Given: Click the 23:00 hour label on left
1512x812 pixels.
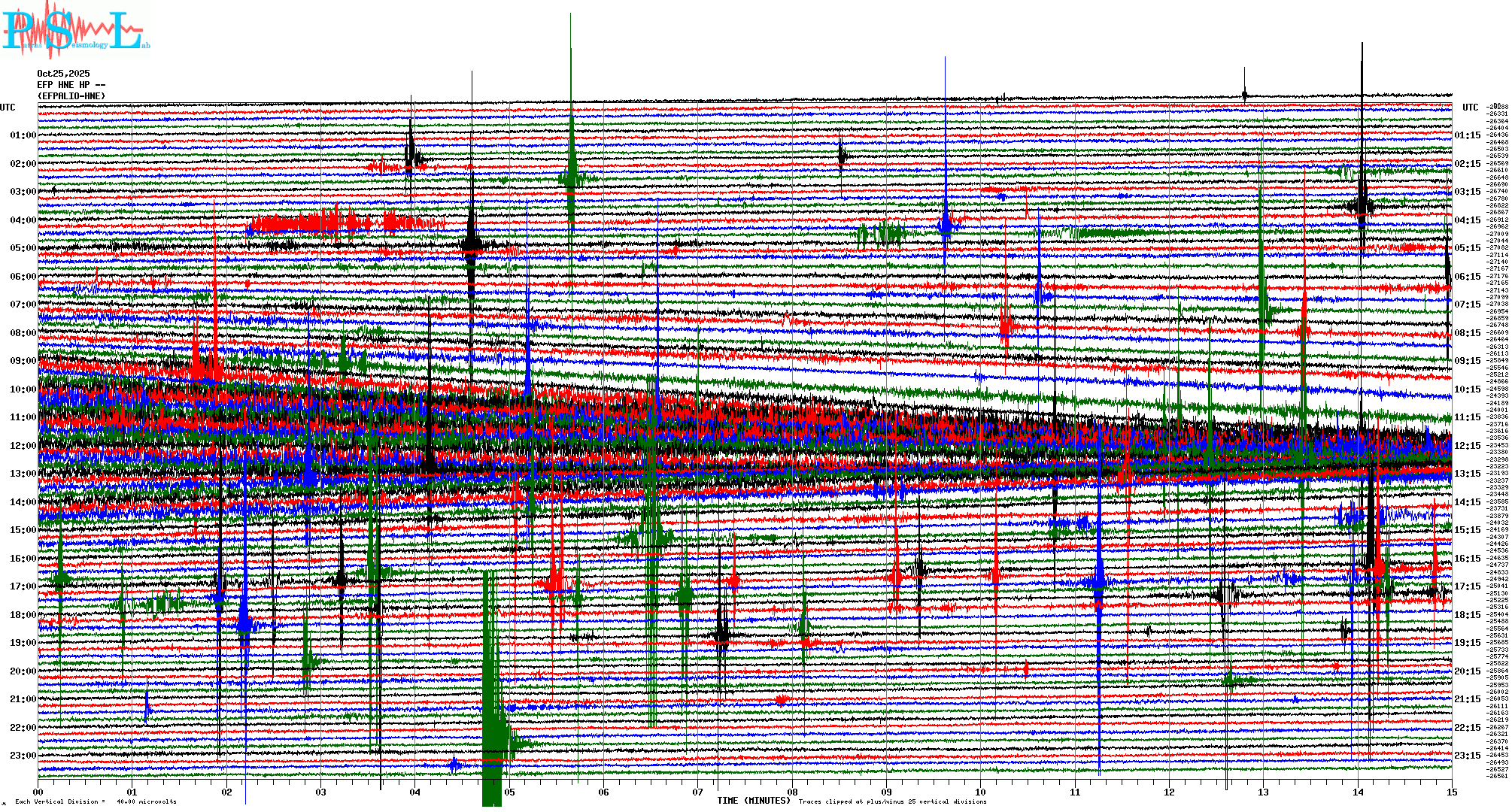Looking at the screenshot, I should (x=23, y=756).
